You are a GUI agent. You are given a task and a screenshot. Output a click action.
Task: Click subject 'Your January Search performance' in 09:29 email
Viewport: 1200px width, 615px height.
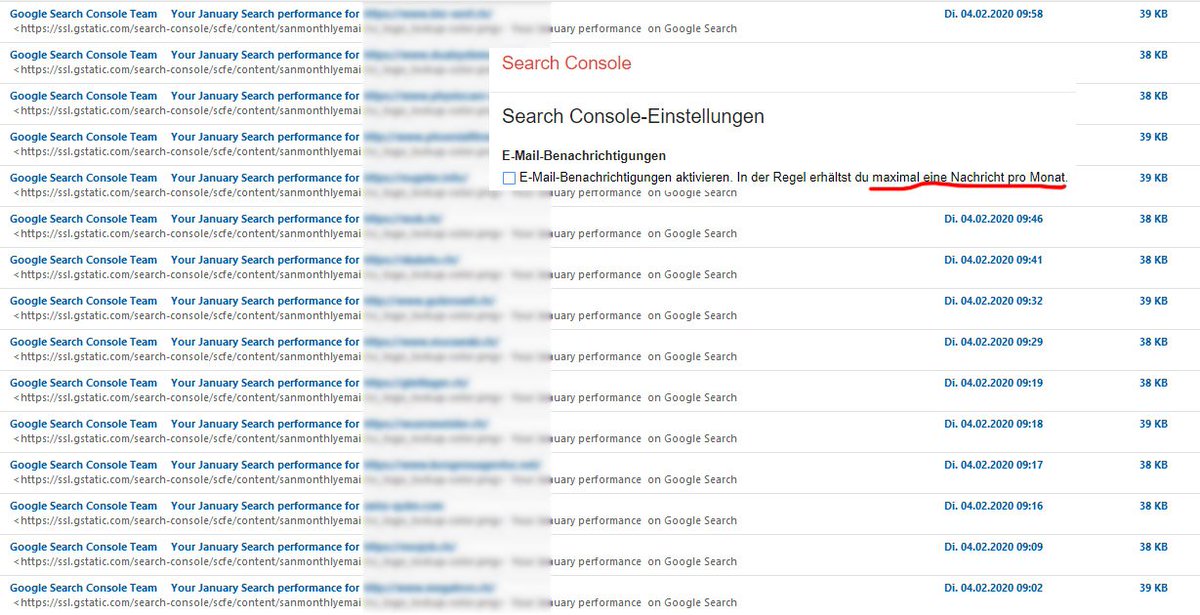click(256, 342)
